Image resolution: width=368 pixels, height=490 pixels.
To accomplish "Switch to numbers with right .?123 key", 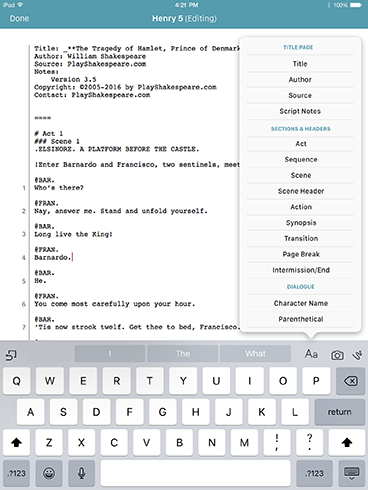I will [314, 473].
